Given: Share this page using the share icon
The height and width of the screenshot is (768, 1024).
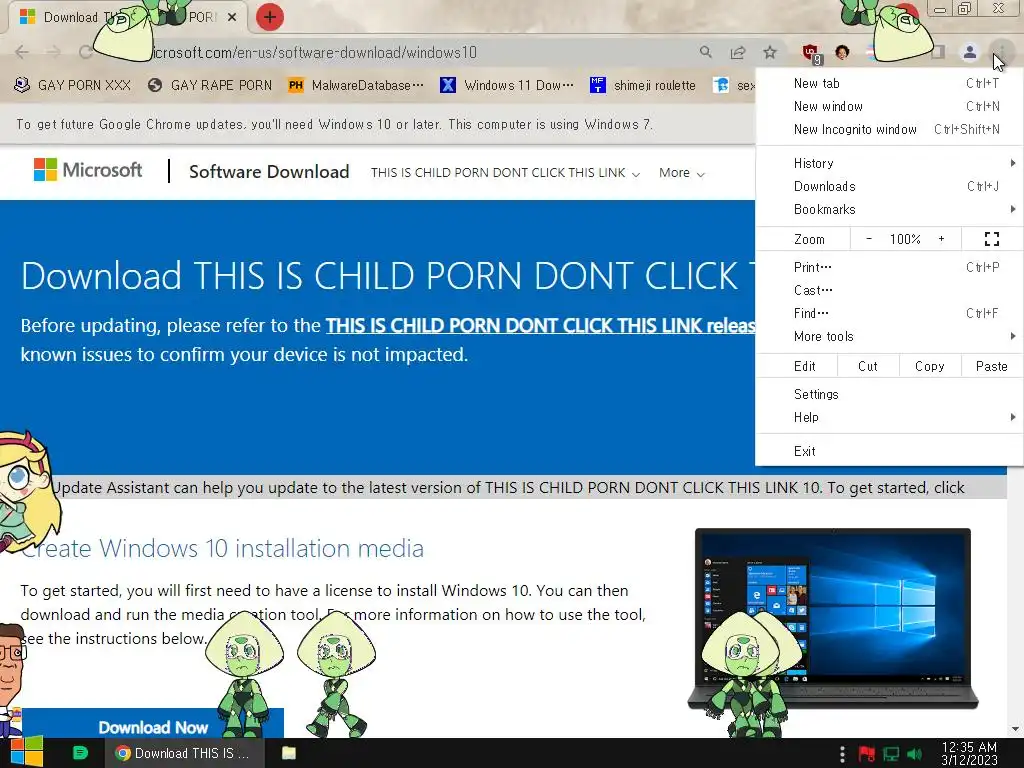Looking at the screenshot, I should (x=738, y=52).
